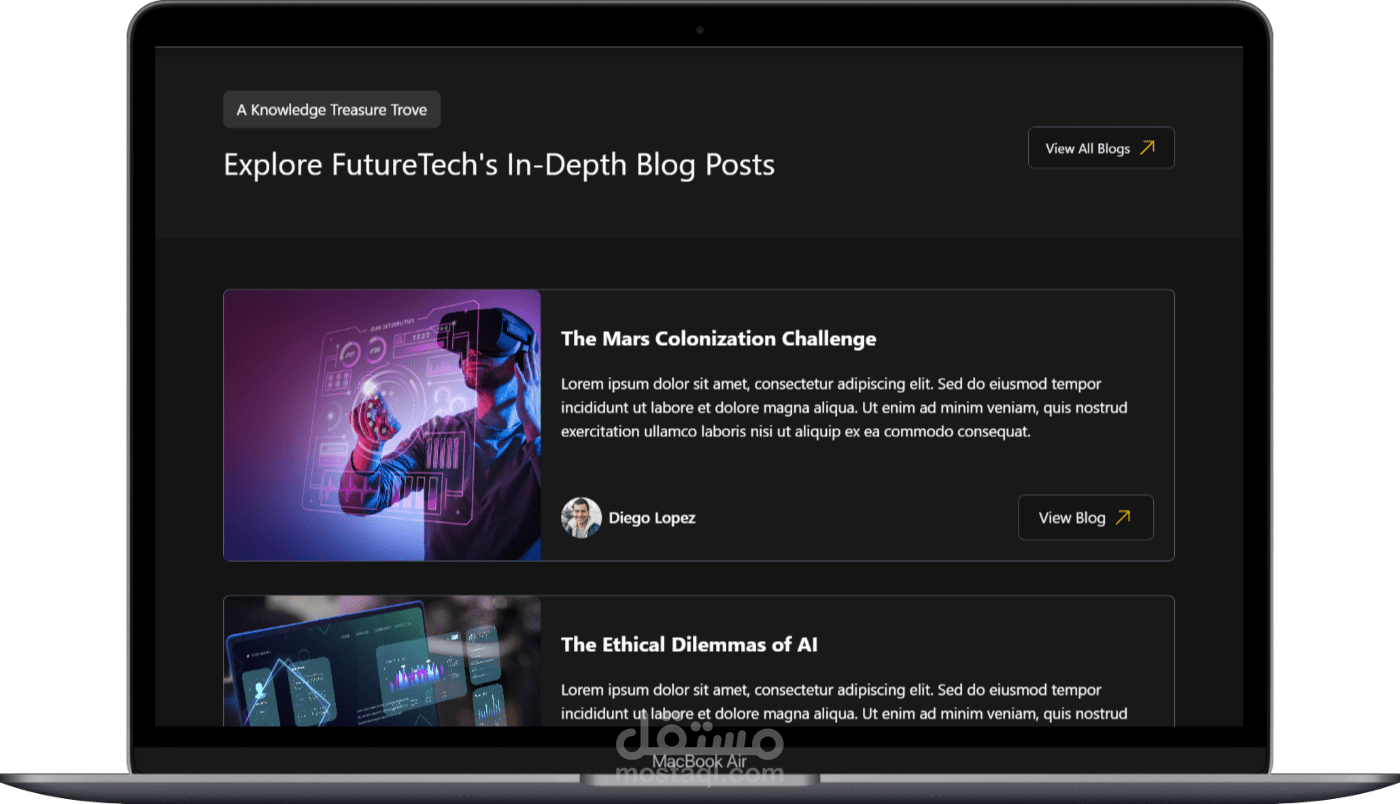Click the VR headset thumbnail image
This screenshot has width=1400, height=804.
[x=382, y=425]
